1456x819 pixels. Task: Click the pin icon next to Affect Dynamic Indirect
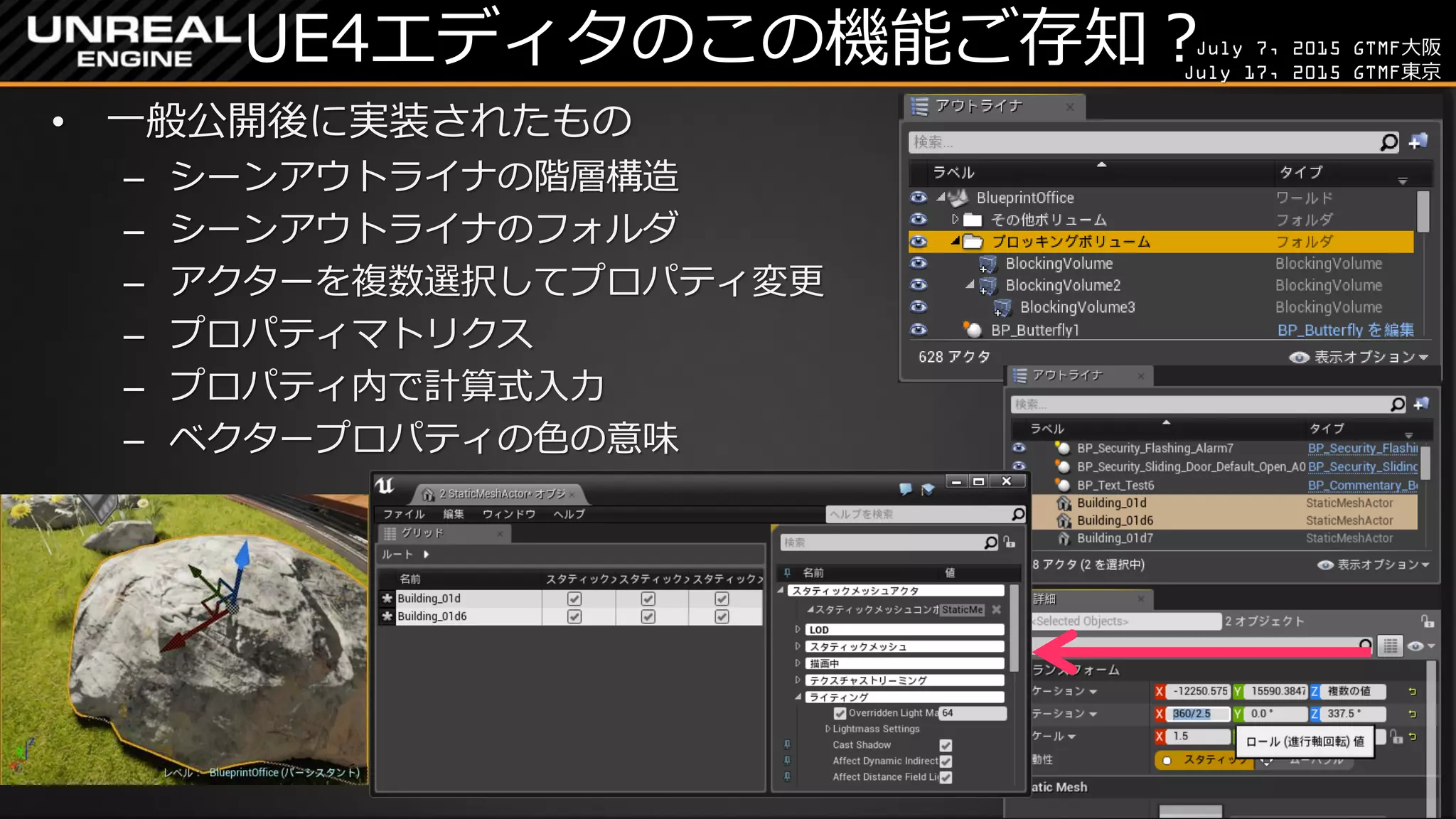[x=787, y=760]
